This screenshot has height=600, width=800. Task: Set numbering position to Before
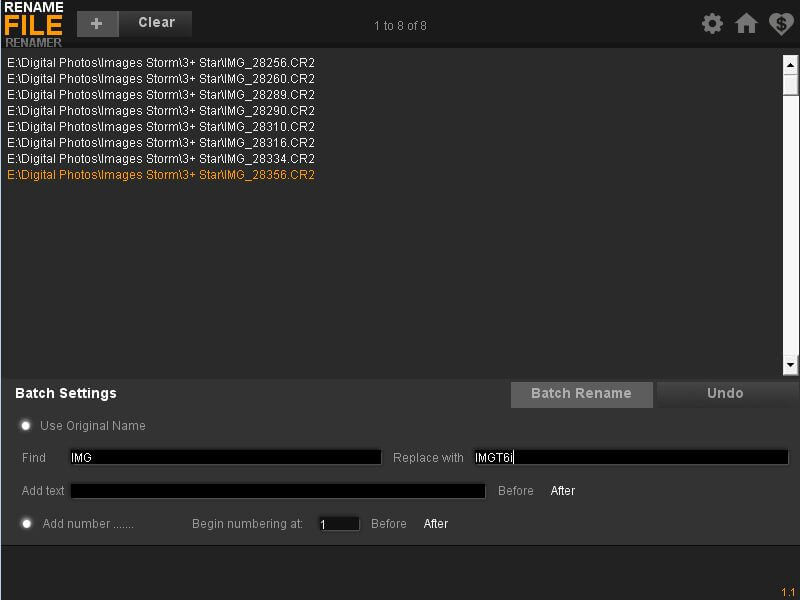pos(388,523)
